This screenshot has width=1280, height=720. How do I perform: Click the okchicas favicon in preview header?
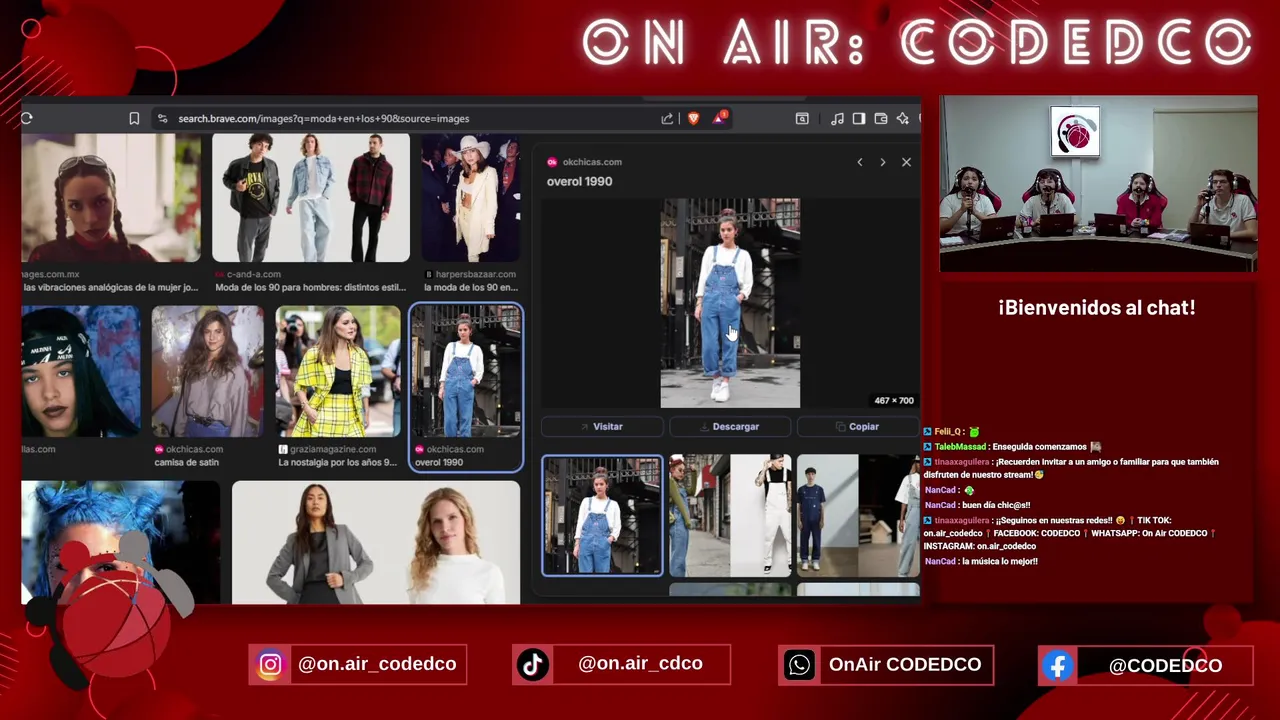click(x=552, y=162)
